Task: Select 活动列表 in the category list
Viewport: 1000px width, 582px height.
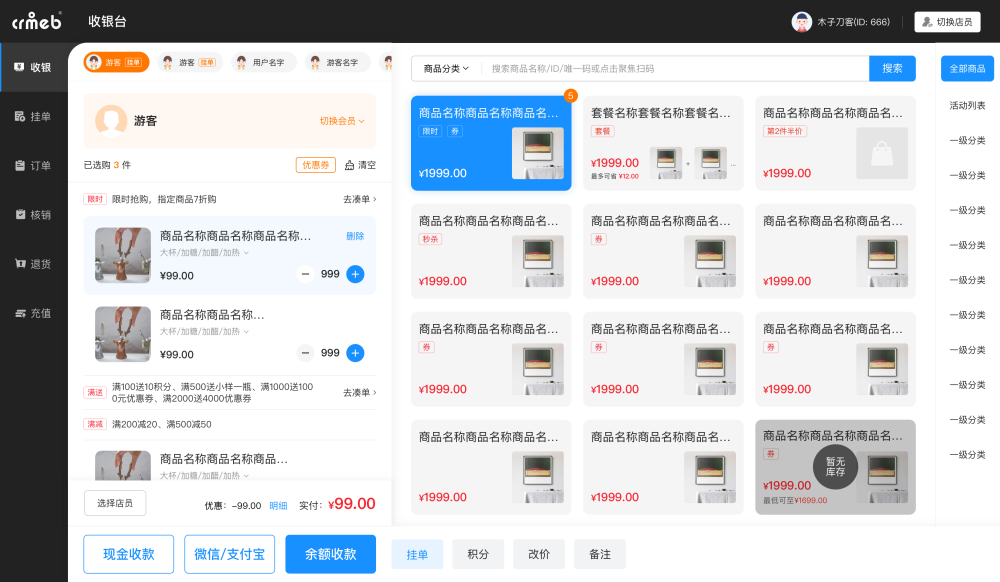Action: click(x=967, y=105)
